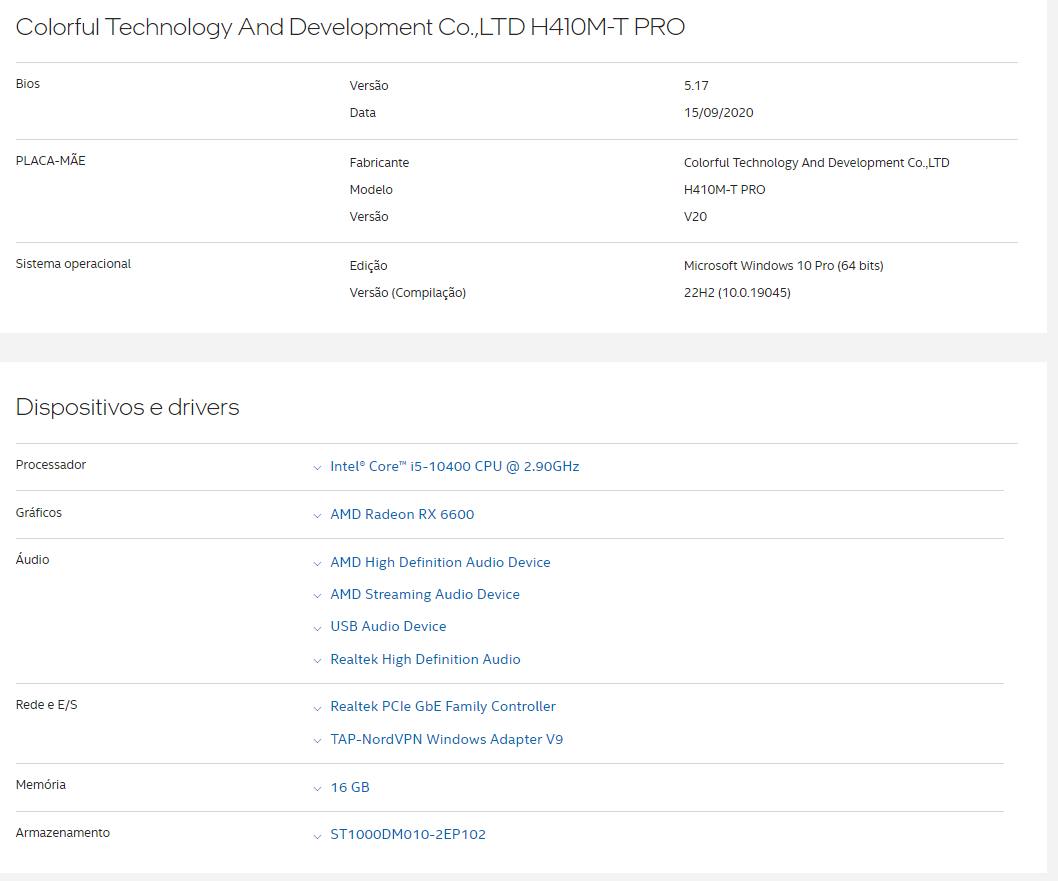Click the Versão (Compilação) field label
Viewport: 1058px width, 881px height.
point(408,293)
